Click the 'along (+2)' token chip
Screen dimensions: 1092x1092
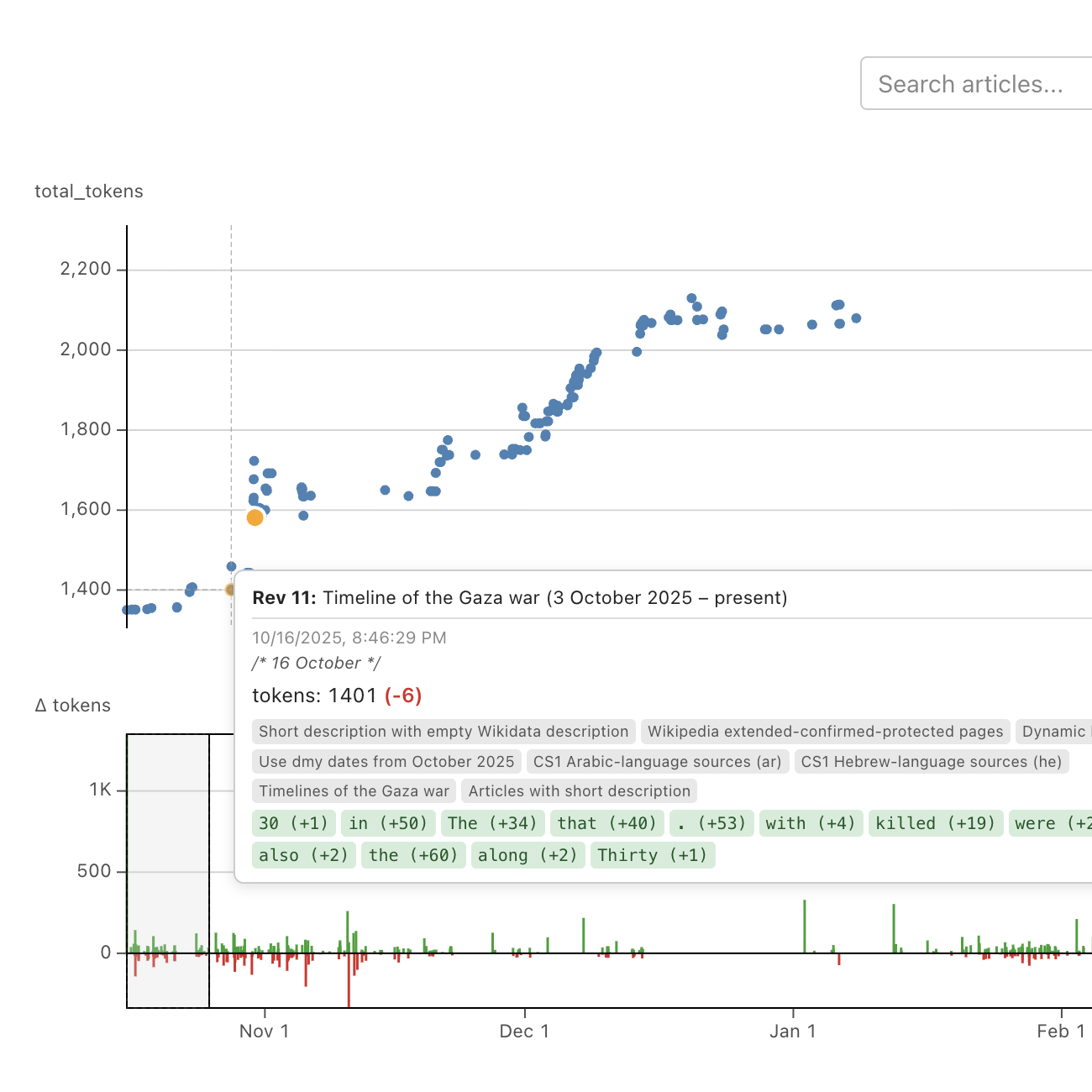(x=528, y=855)
